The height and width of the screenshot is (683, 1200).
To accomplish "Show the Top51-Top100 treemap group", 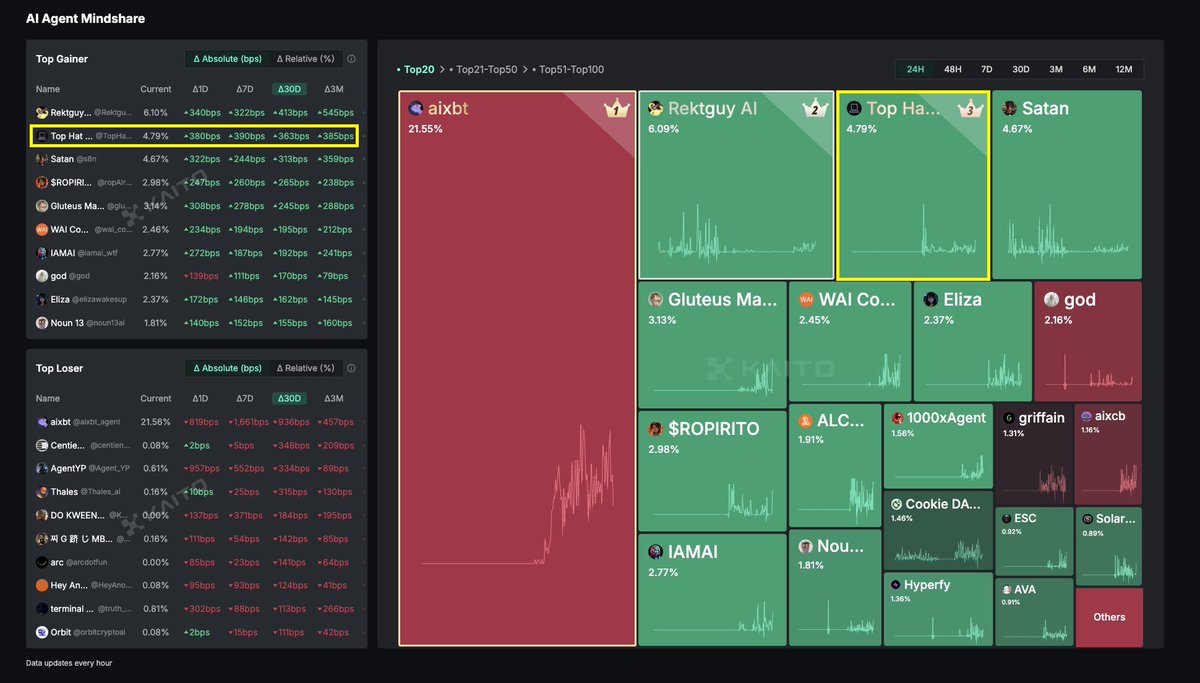I will coord(567,70).
